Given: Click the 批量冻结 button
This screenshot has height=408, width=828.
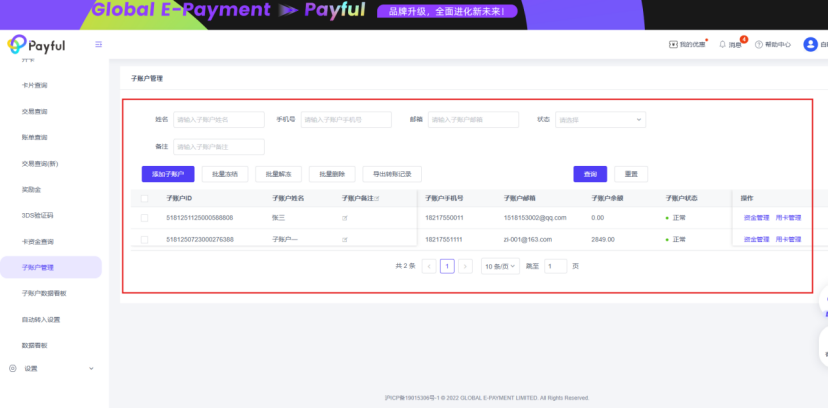Looking at the screenshot, I should (225, 174).
